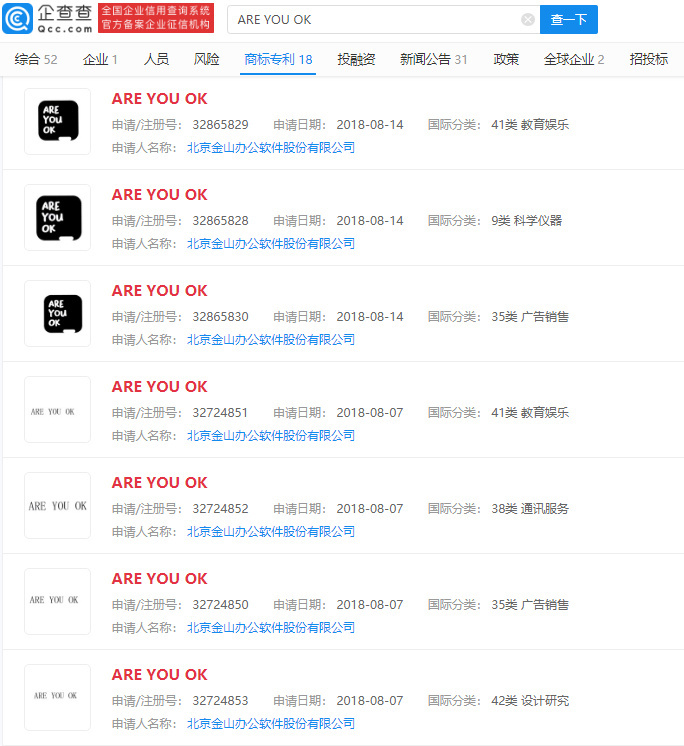Click 35类 广告销售 in row 32865830
Viewport: 684px width, 746px height.
[x=530, y=317]
